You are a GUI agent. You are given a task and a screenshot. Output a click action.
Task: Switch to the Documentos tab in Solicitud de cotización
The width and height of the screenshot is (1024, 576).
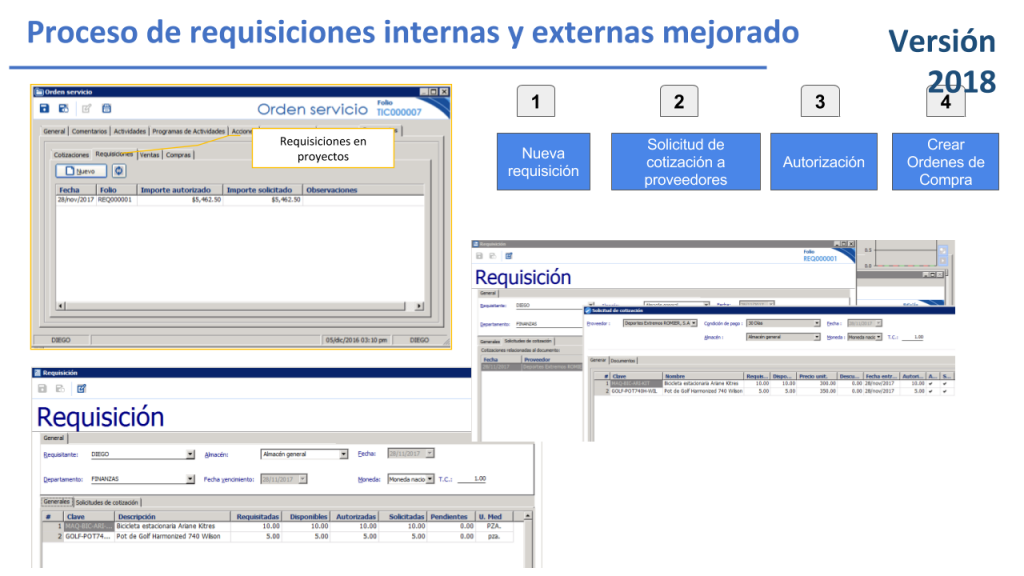(623, 360)
